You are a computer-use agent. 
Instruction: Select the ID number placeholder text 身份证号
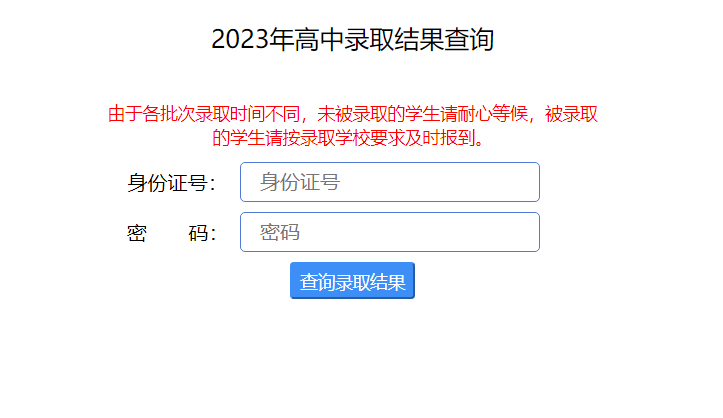click(x=300, y=182)
